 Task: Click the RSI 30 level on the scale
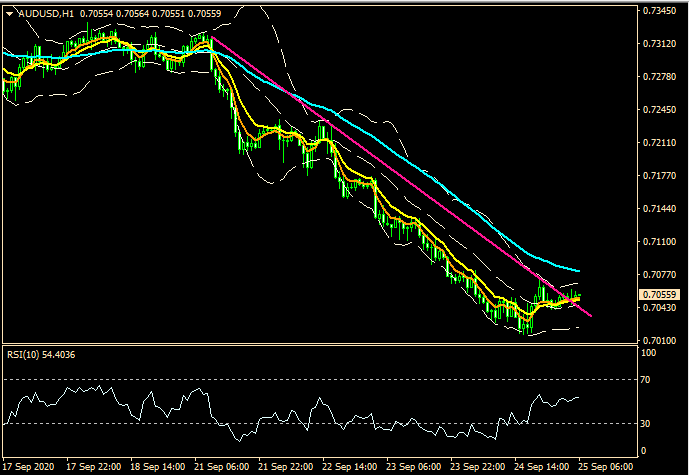(648, 424)
